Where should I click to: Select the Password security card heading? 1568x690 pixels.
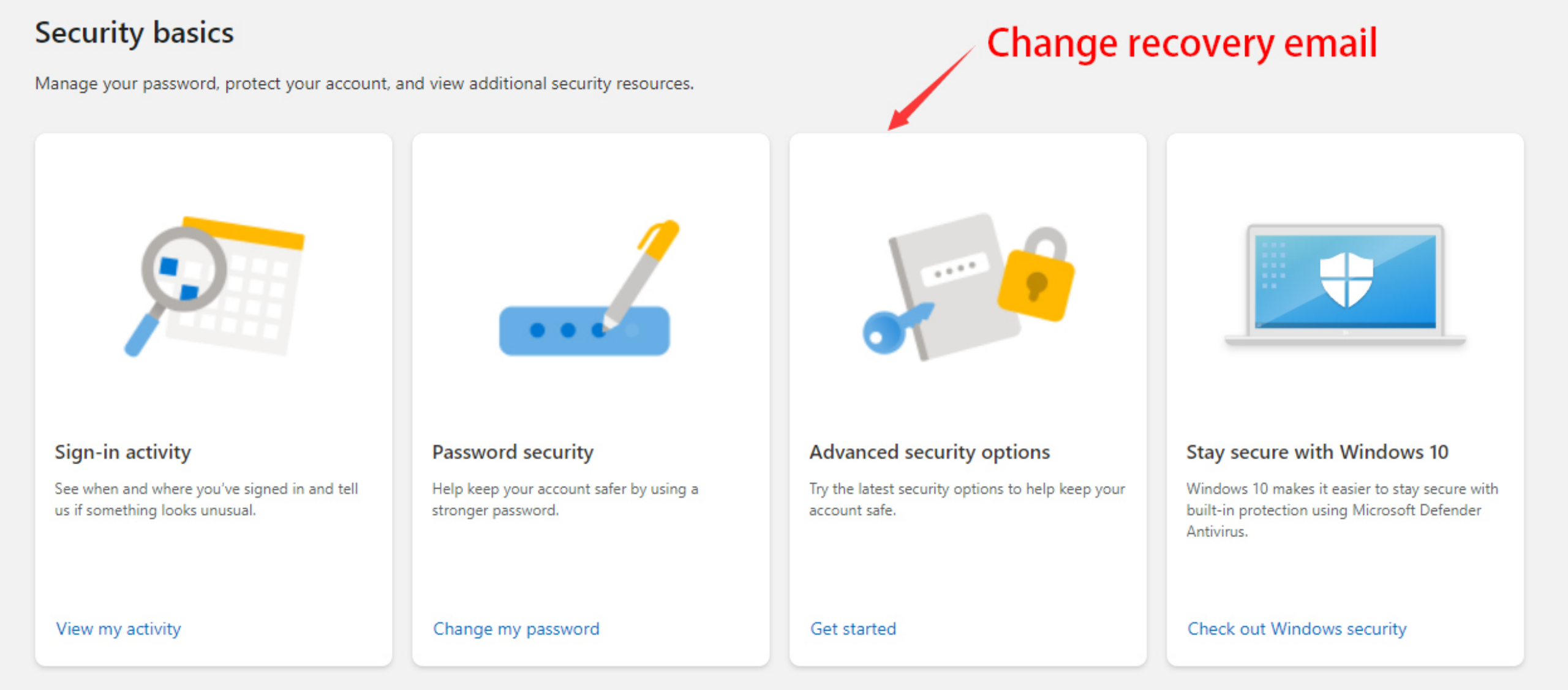513,452
